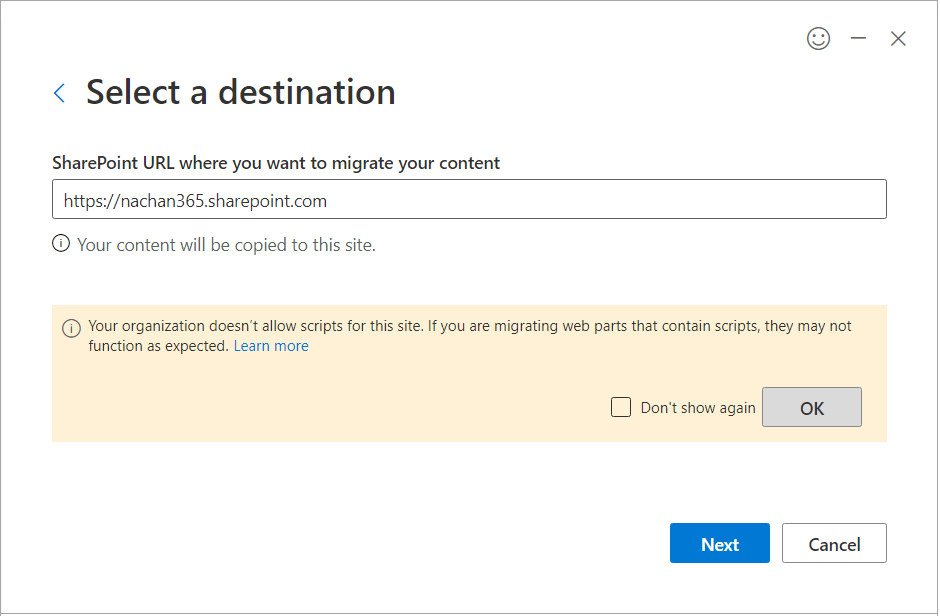The height and width of the screenshot is (616, 940).
Task: Dismiss the scripts warning with OK
Action: point(811,408)
